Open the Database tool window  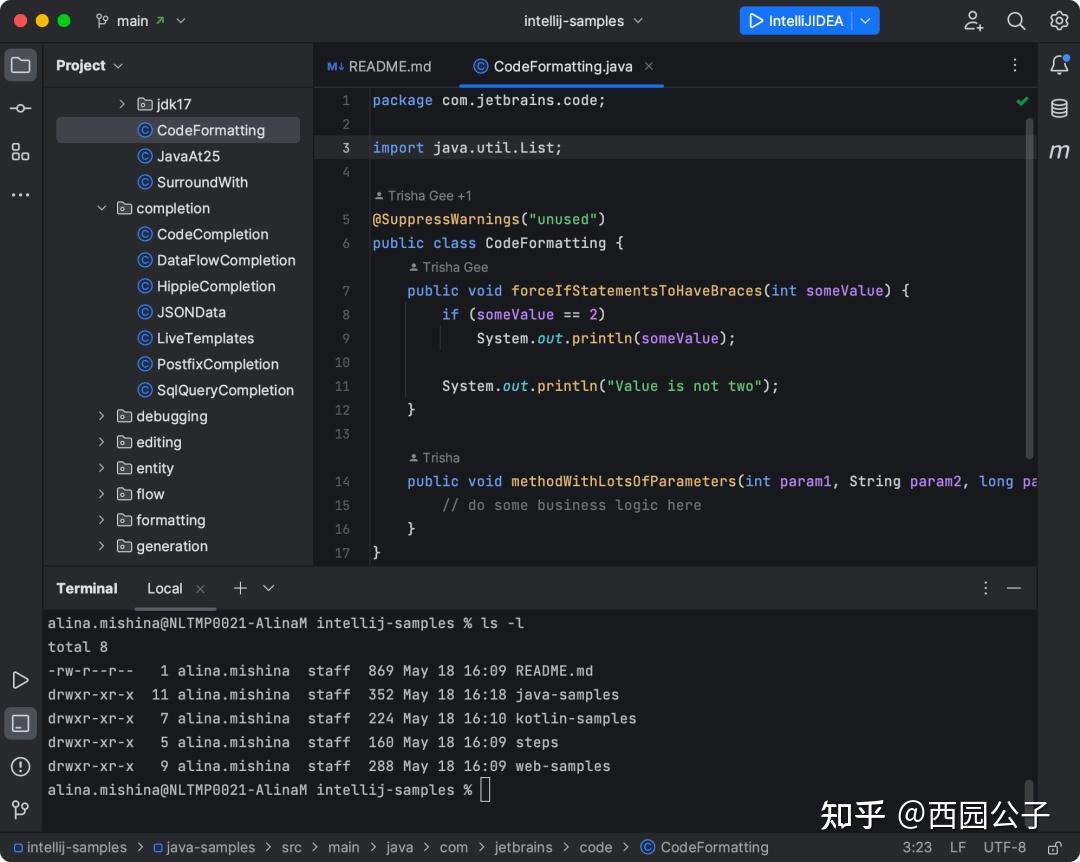click(x=1060, y=107)
